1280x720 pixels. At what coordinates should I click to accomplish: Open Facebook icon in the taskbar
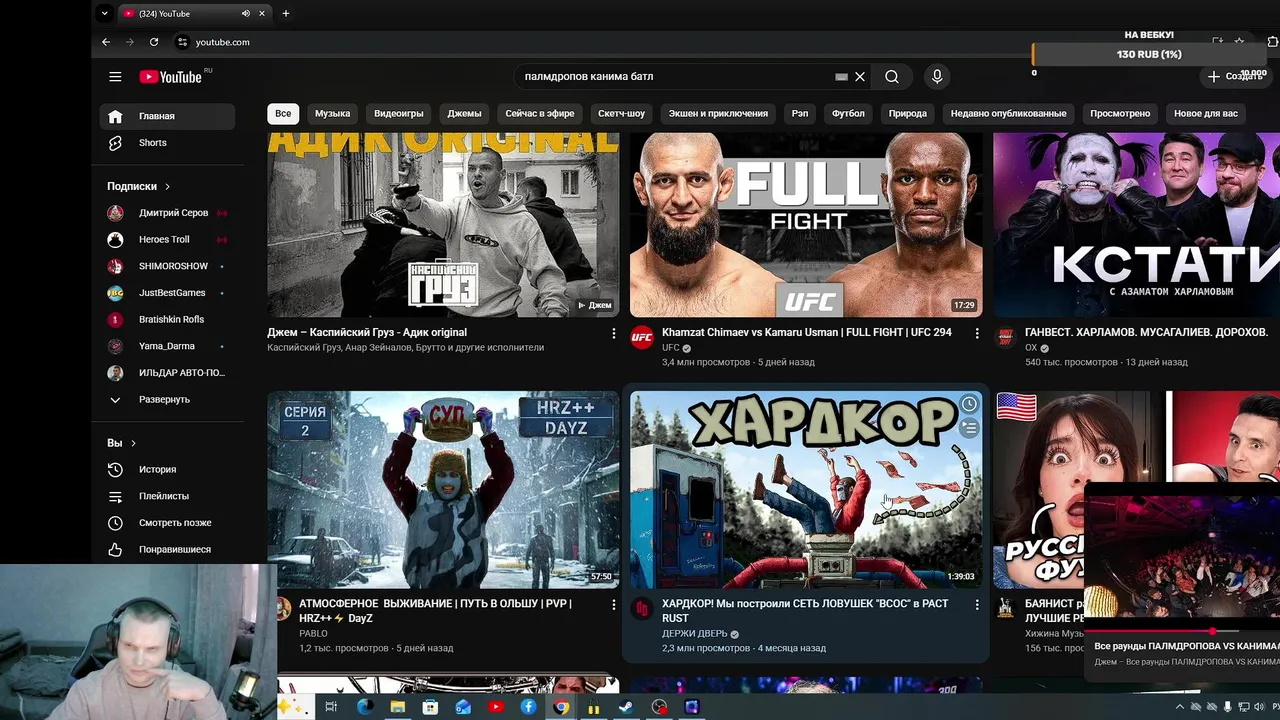pos(528,707)
